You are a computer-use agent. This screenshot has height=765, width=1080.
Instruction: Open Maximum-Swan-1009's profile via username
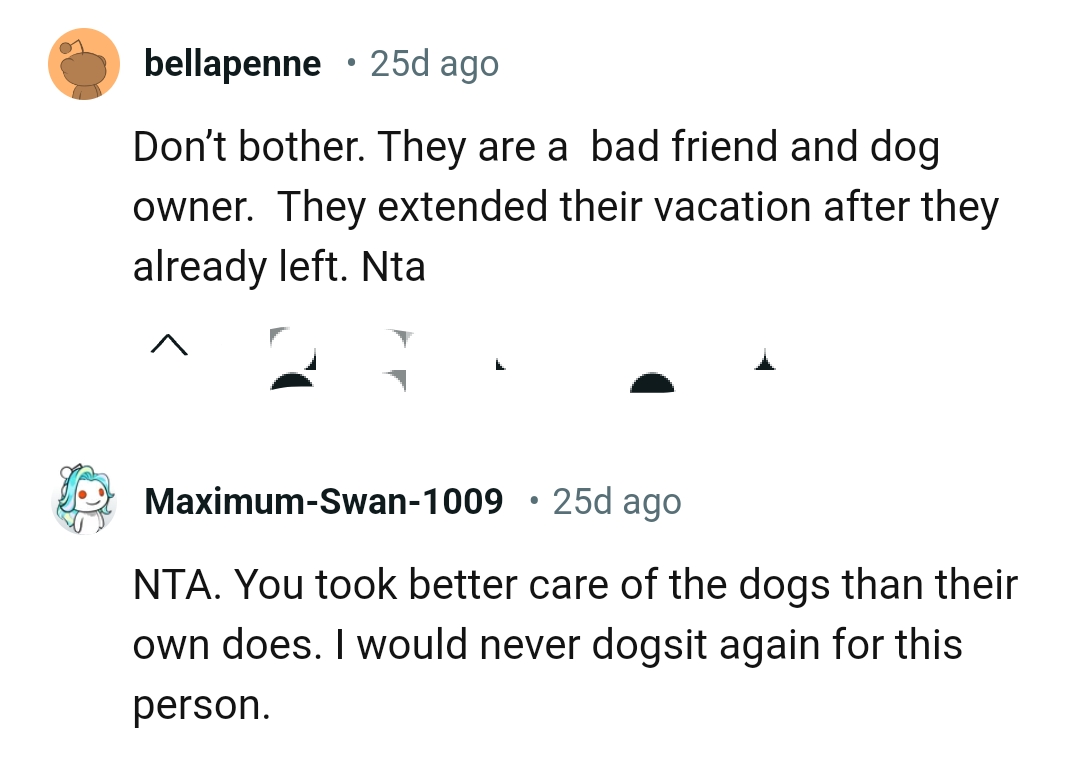(x=325, y=501)
